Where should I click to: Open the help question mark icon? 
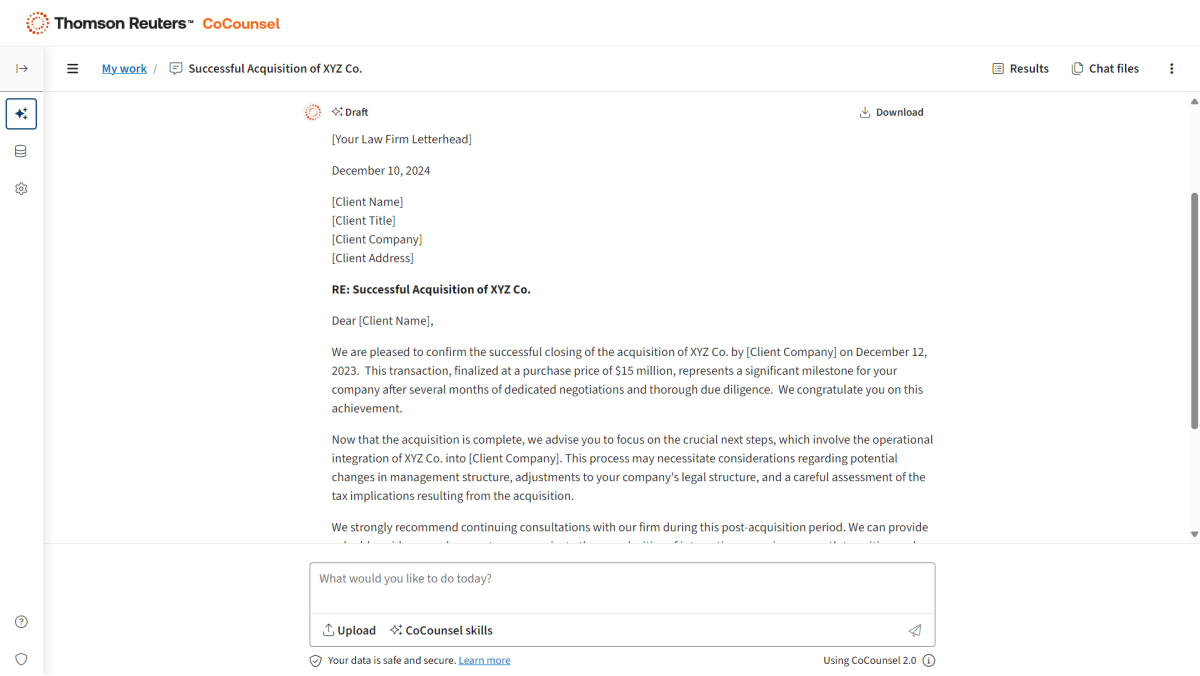[21, 622]
